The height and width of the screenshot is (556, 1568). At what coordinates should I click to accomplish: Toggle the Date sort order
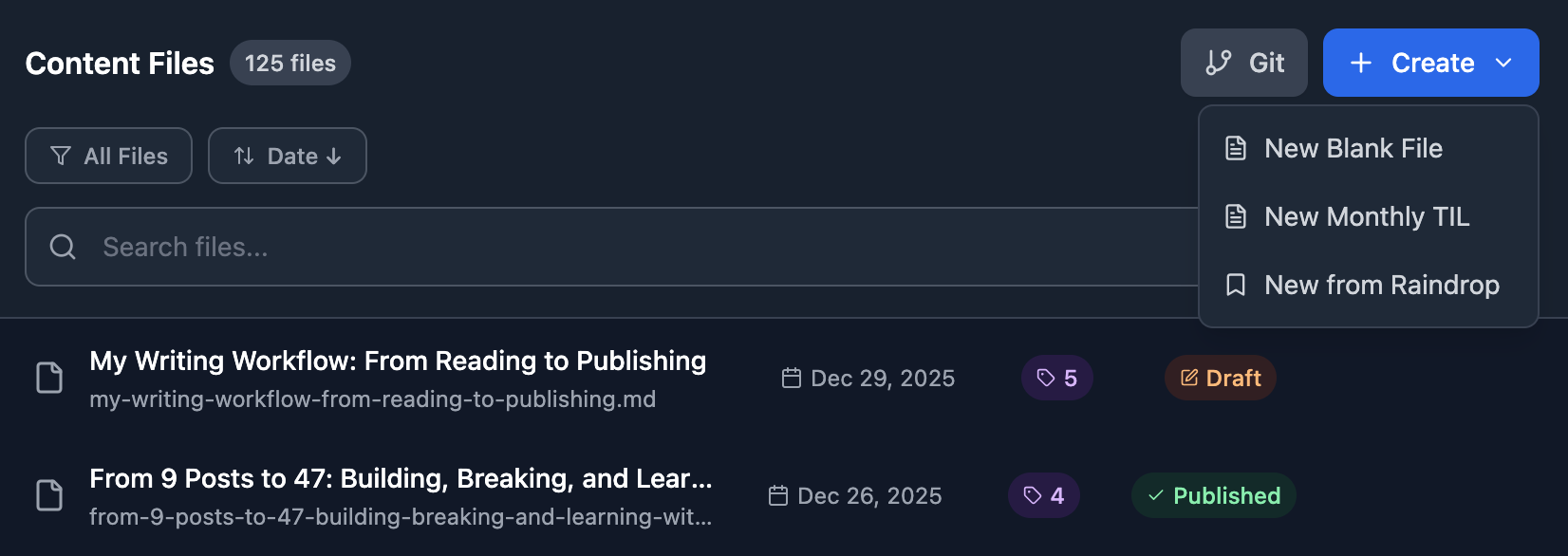[288, 156]
